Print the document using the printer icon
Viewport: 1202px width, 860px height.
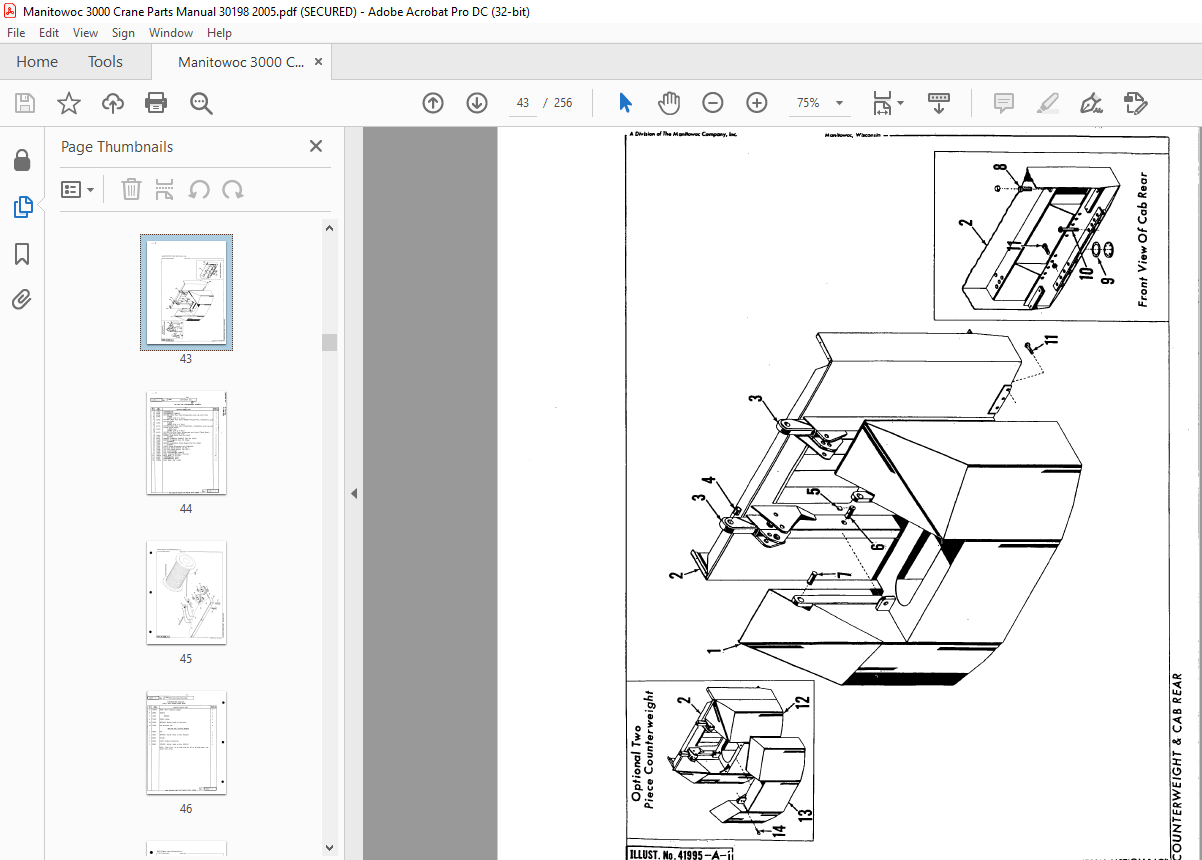(x=156, y=103)
